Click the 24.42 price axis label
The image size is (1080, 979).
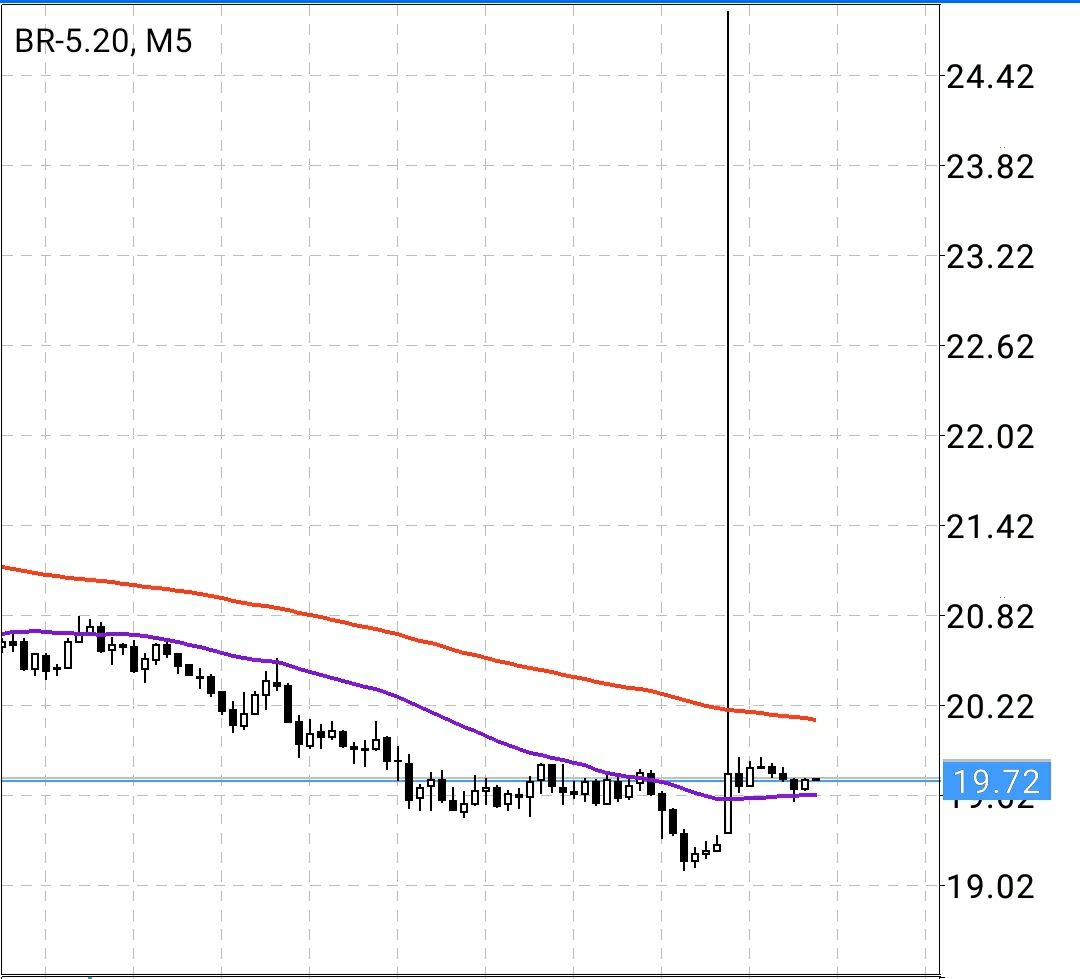990,76
